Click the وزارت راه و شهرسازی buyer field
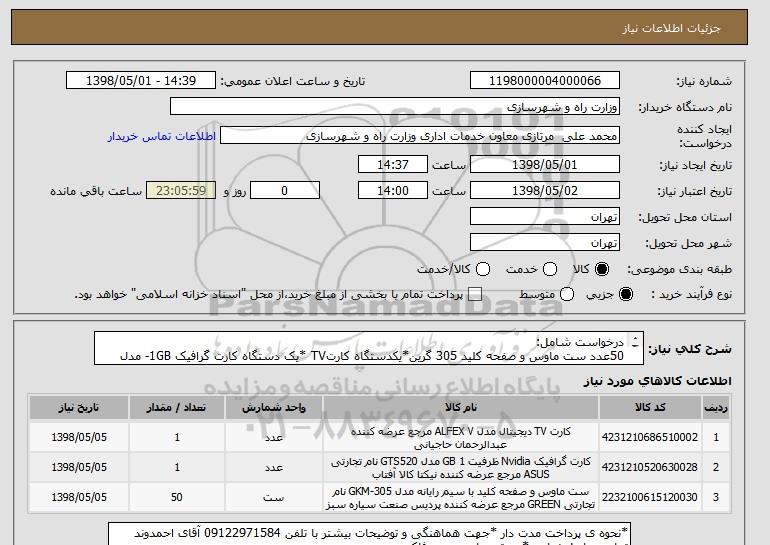This screenshot has width=770, height=545. point(395,107)
